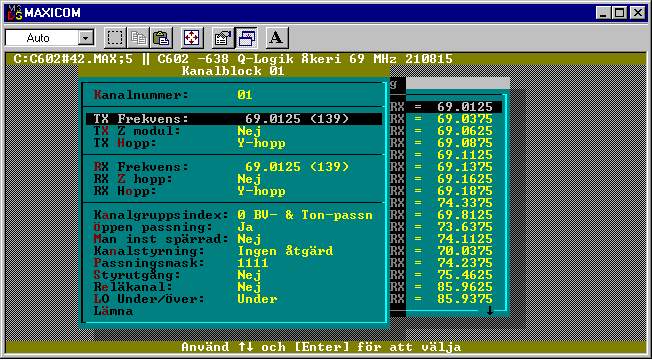Click the RX = 69.8125 list row
Screen dimensions: 652x360
click(446, 215)
